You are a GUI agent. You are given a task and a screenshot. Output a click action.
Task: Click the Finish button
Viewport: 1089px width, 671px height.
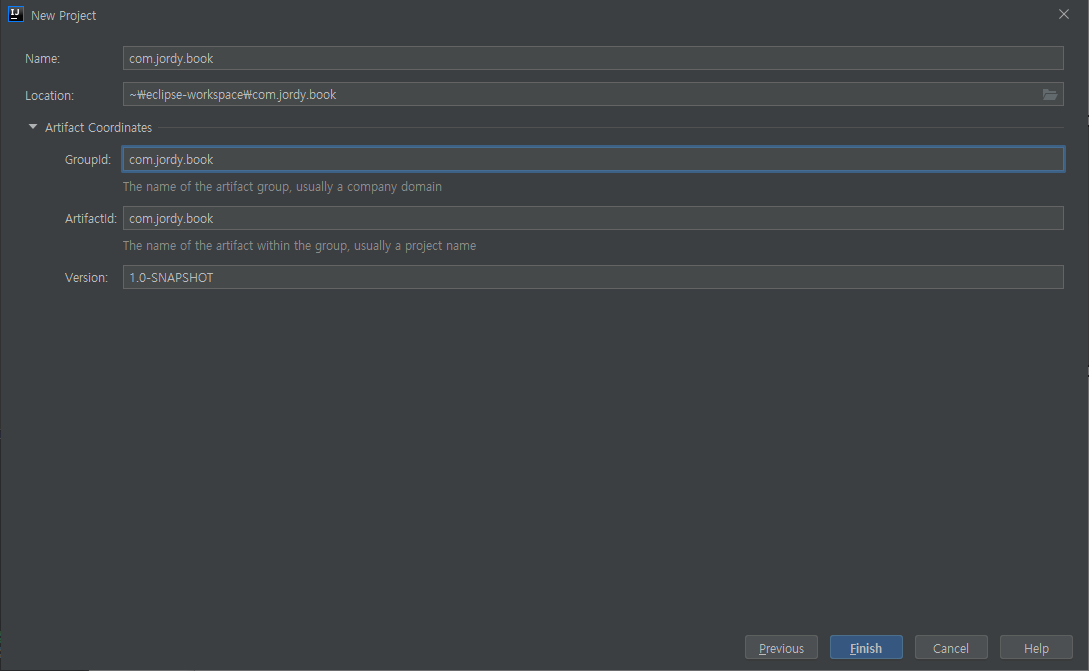(866, 647)
